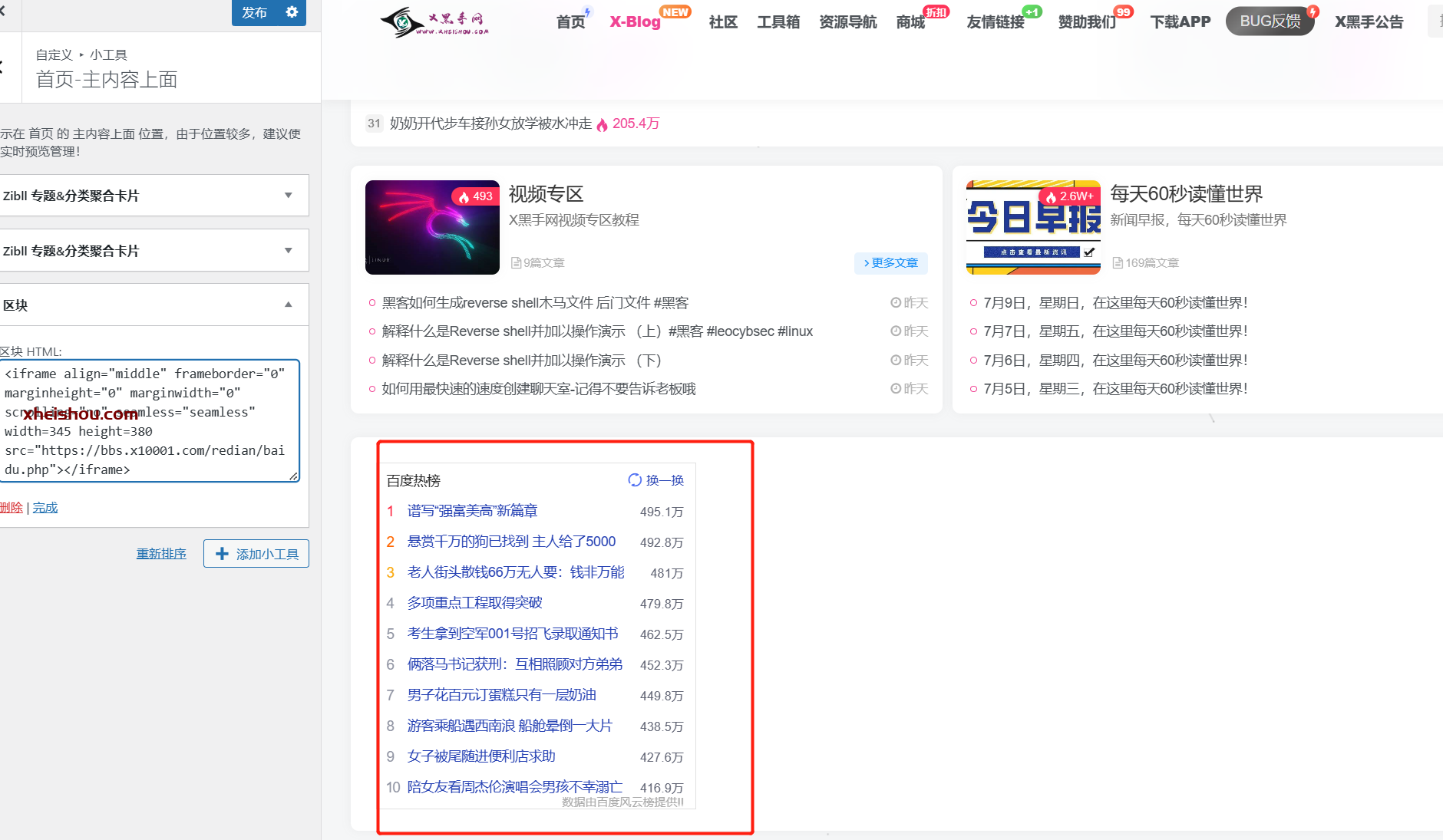This screenshot has height=840, width=1443.
Task: Open the 今日早报 thumbnail
Action: pos(1033,227)
